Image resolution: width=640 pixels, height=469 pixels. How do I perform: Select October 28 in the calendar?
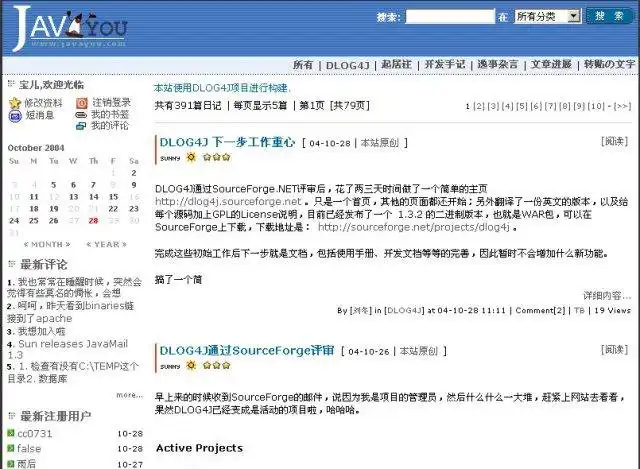click(93, 221)
